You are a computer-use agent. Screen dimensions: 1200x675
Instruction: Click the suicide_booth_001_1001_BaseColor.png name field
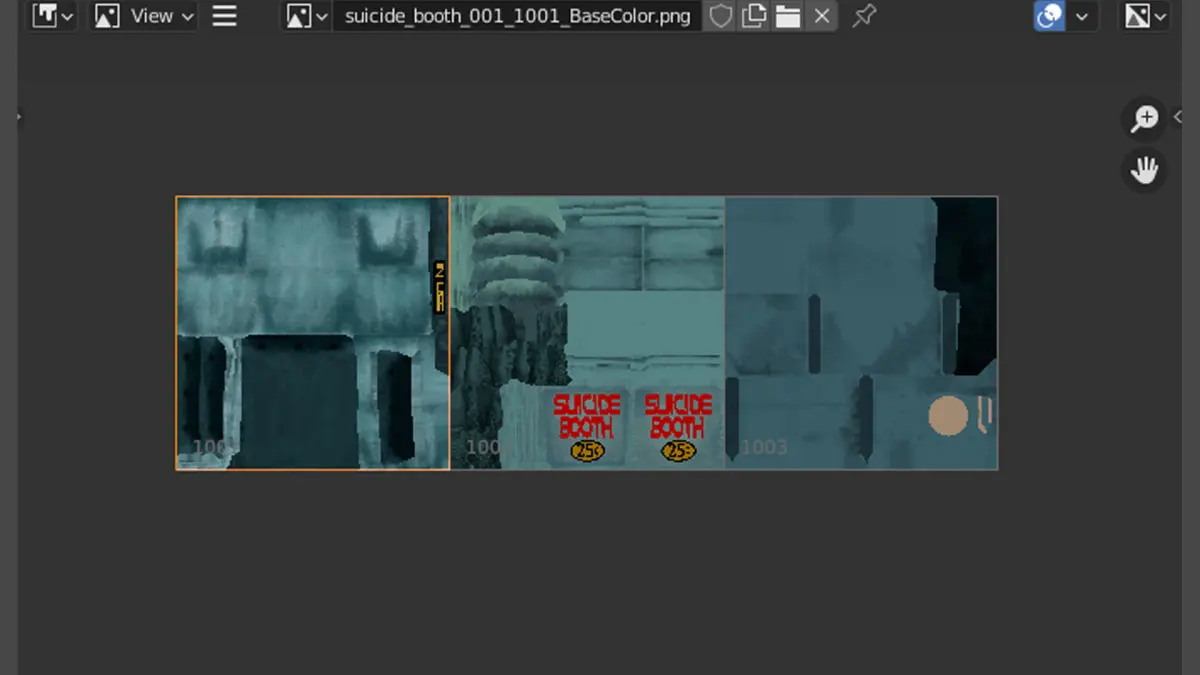tap(517, 16)
